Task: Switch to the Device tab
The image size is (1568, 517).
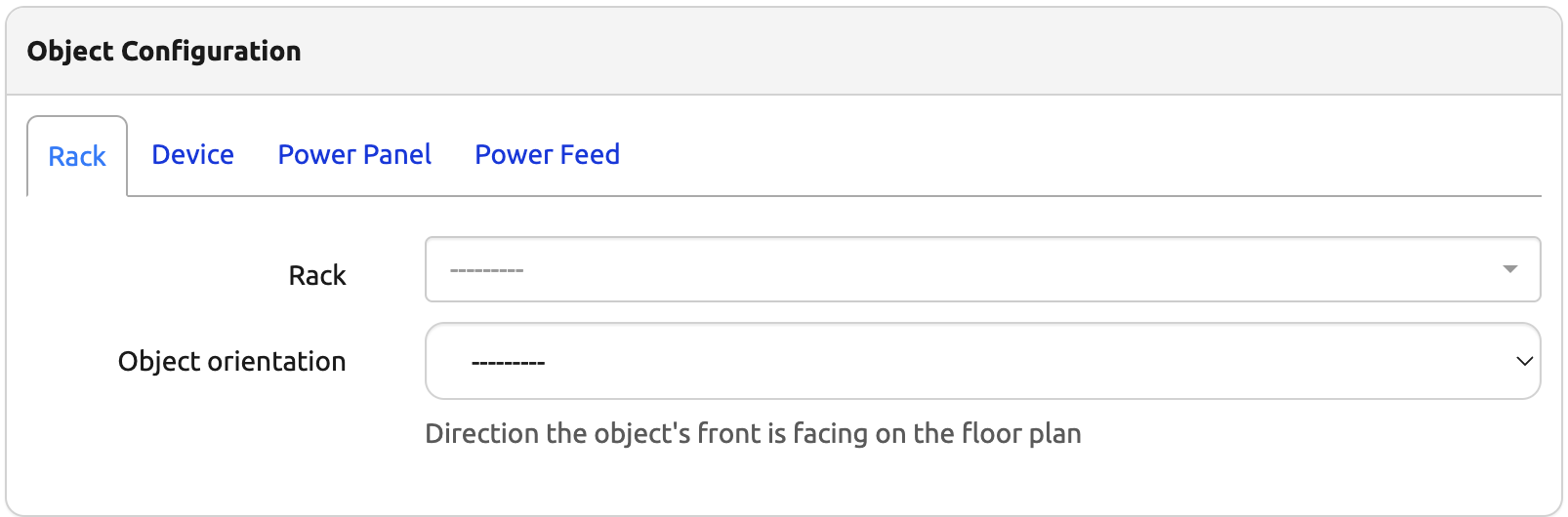Action: (x=192, y=155)
